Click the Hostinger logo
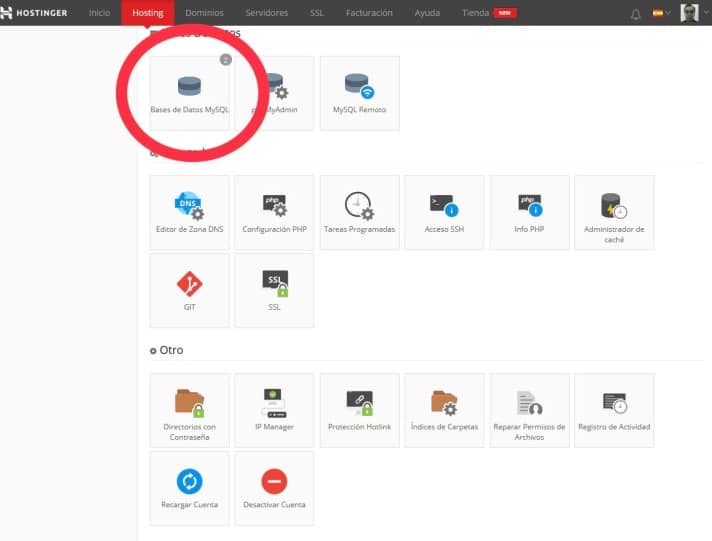 click(x=34, y=13)
